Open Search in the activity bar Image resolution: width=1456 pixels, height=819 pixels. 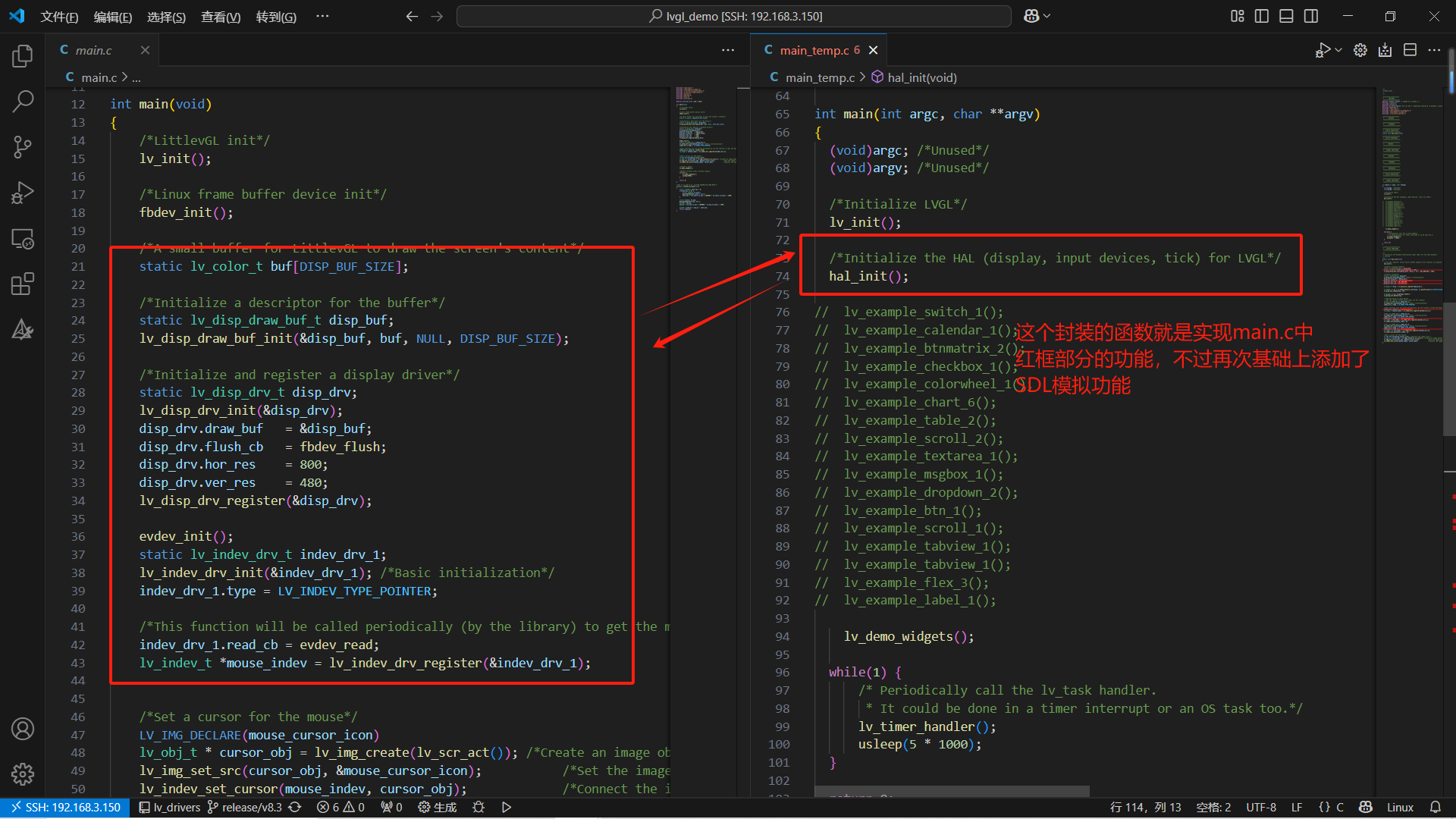[23, 101]
